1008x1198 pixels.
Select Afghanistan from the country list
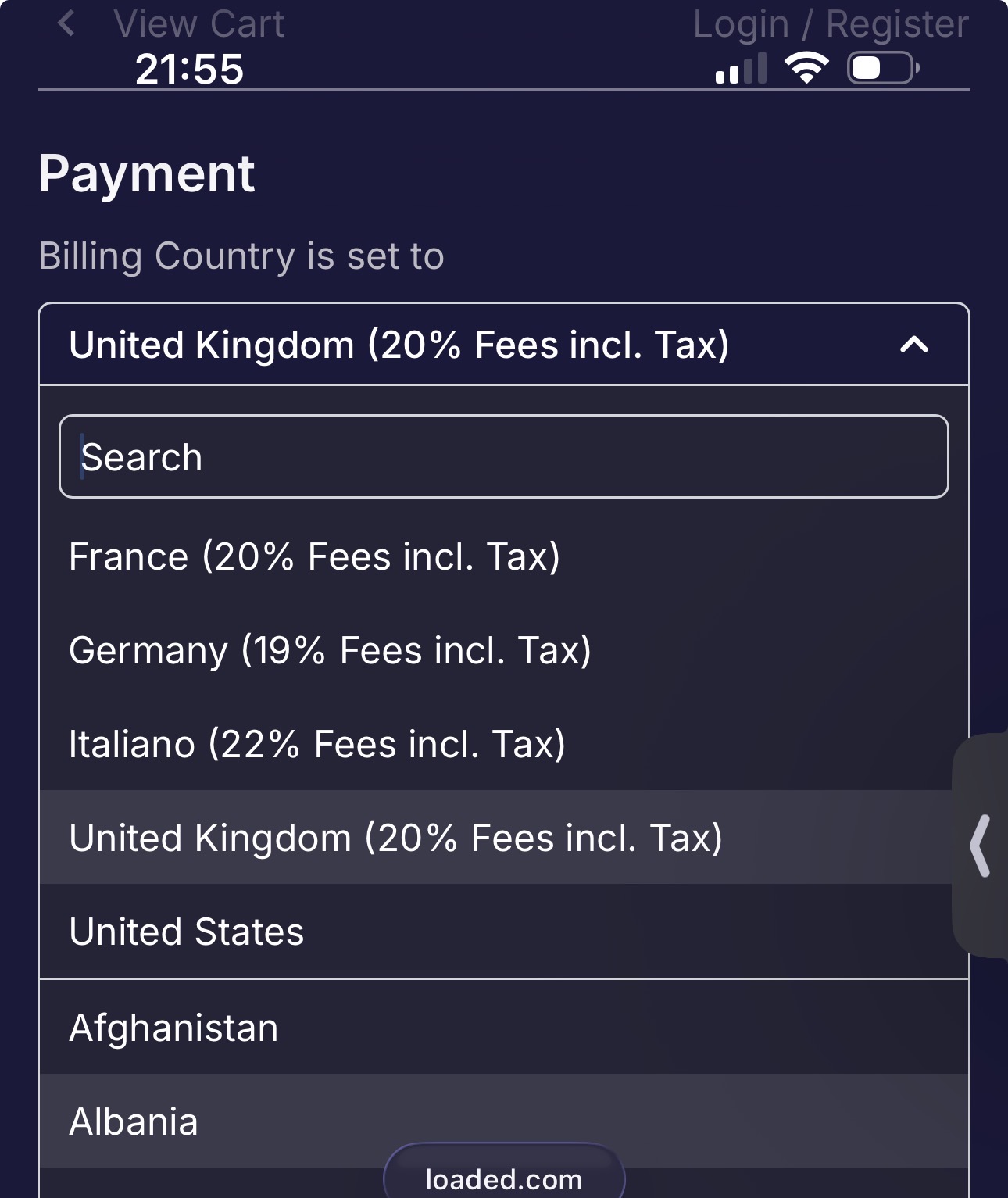click(x=173, y=1028)
